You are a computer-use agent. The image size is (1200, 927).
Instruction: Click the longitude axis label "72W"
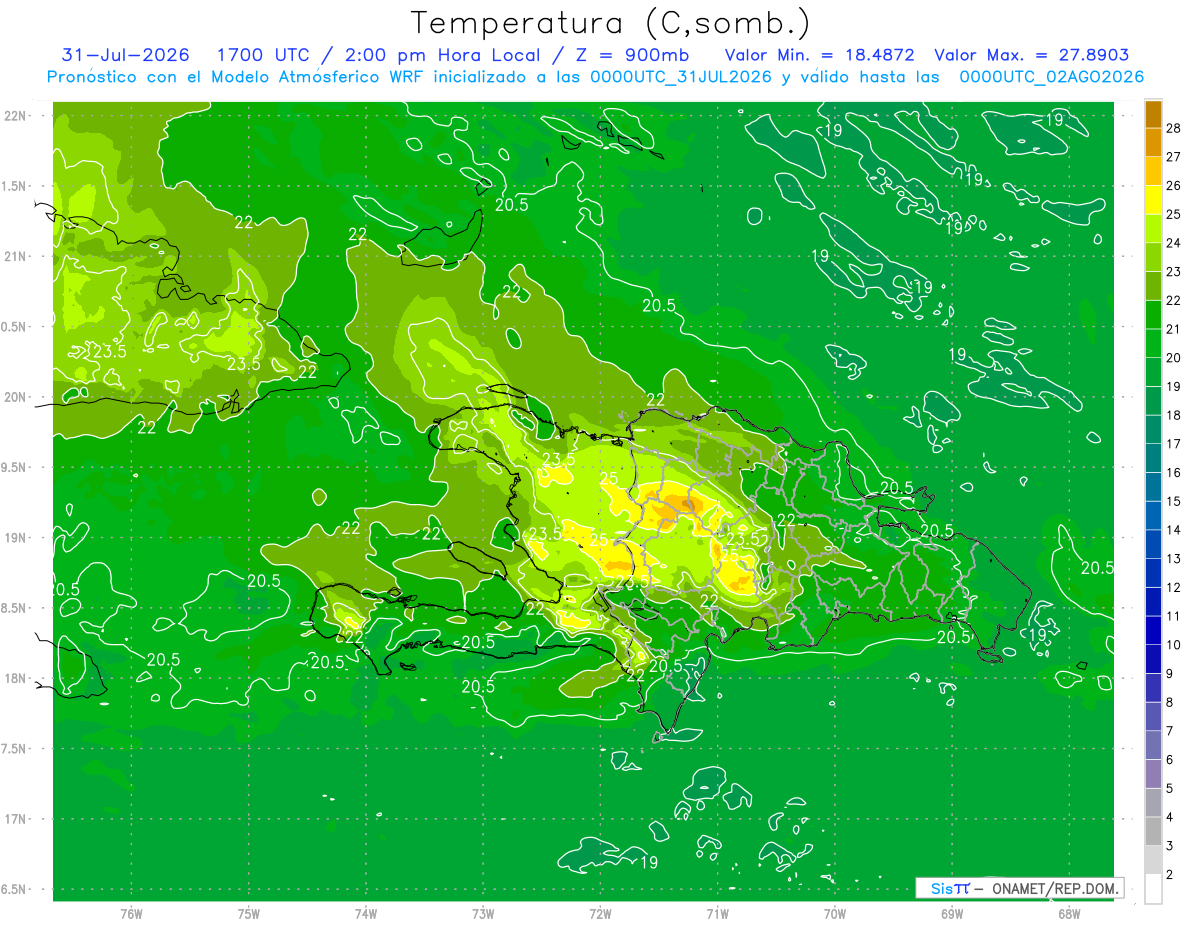pyautogui.click(x=600, y=913)
